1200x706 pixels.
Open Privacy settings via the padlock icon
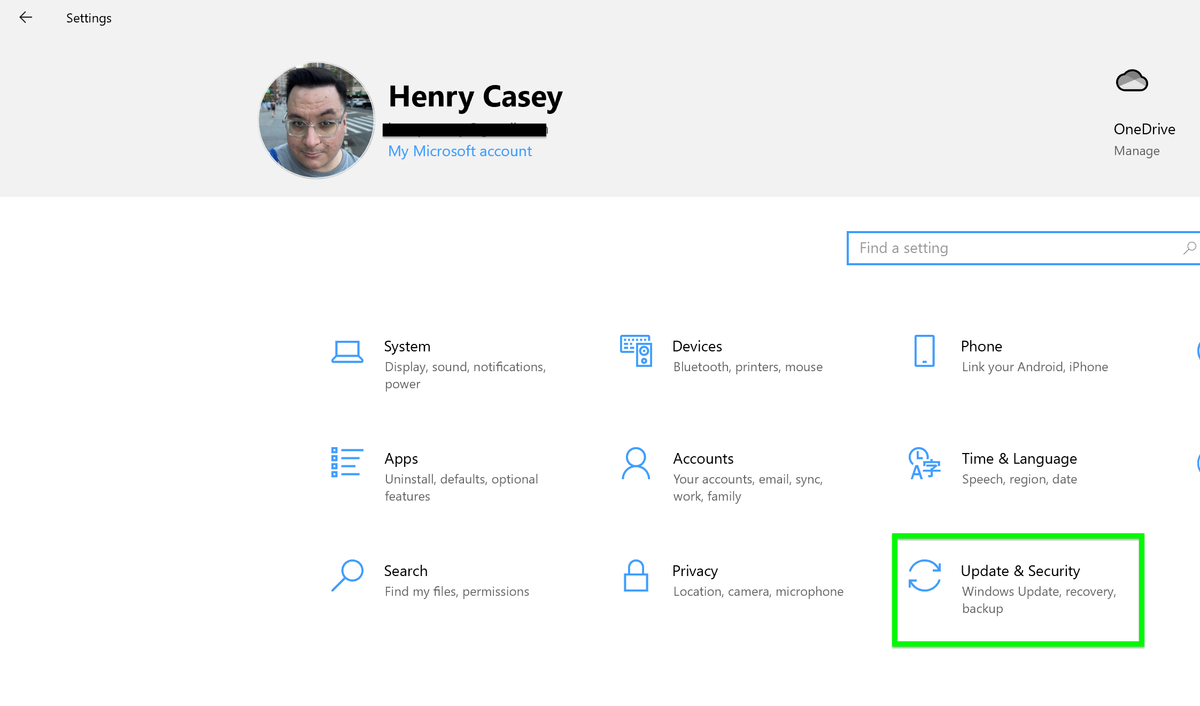coord(636,576)
